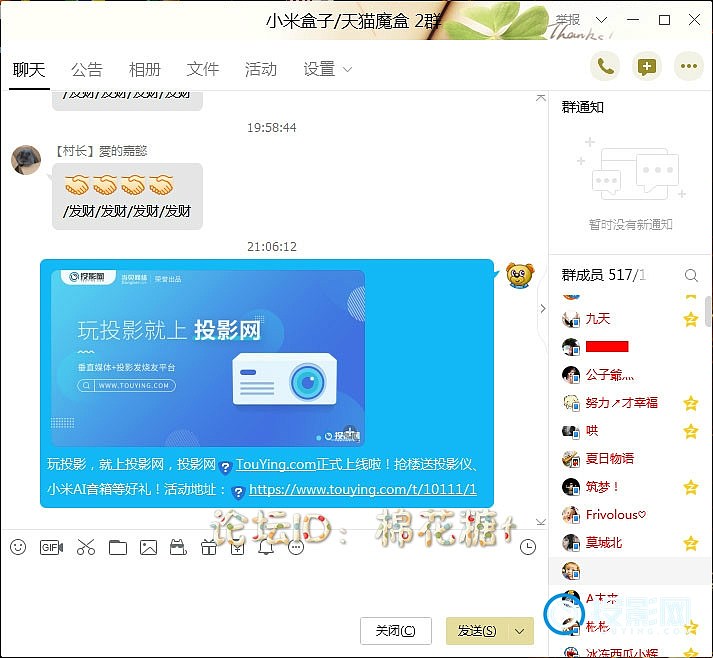
Task: Click the 群成员 517 header
Action: tap(603, 275)
